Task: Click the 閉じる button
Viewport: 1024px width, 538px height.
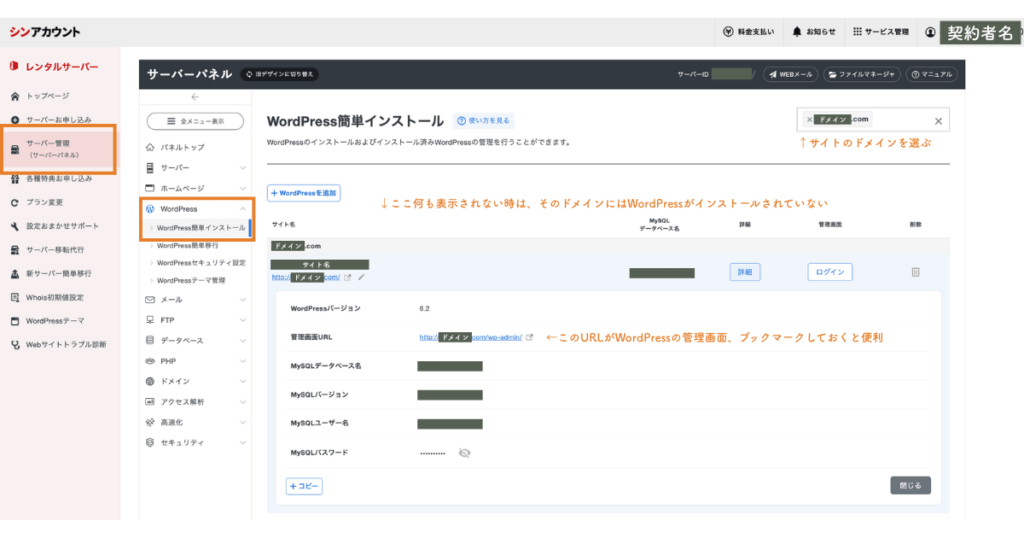Action: [x=910, y=486]
